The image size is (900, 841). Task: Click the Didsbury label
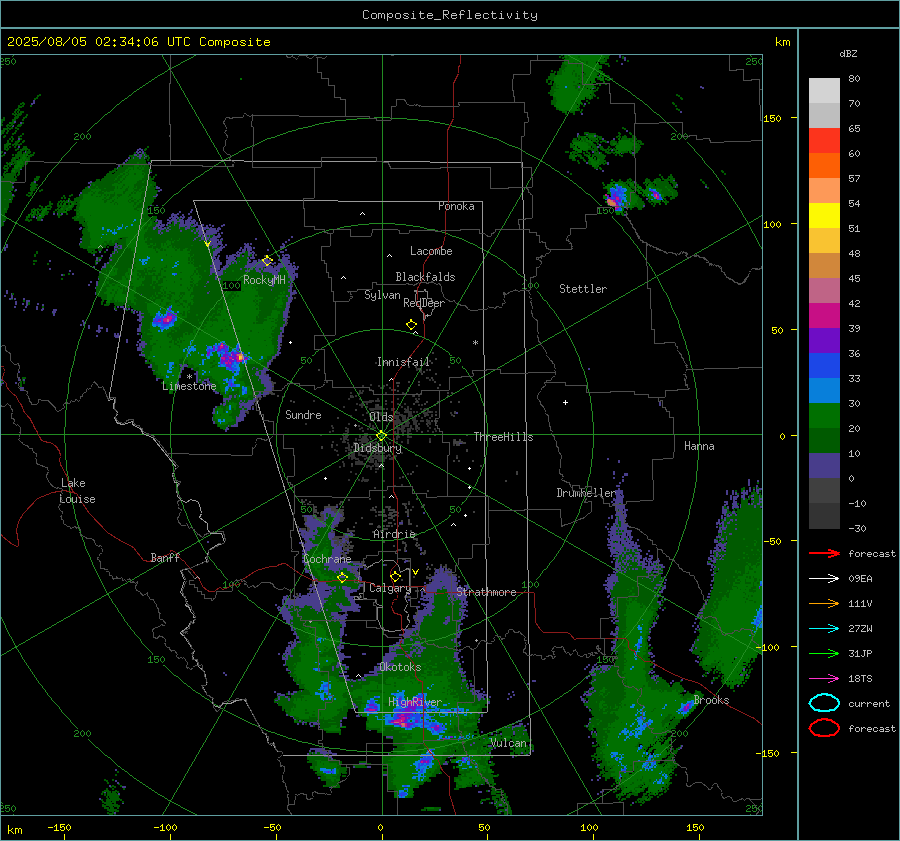pos(377,448)
